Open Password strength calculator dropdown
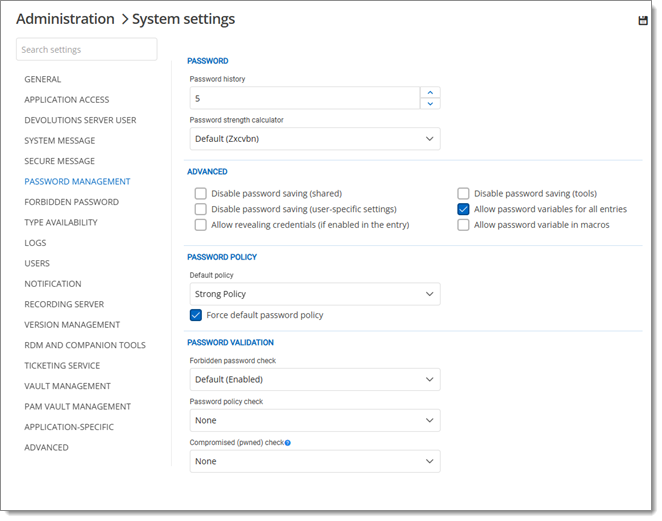662x521 pixels. click(314, 139)
